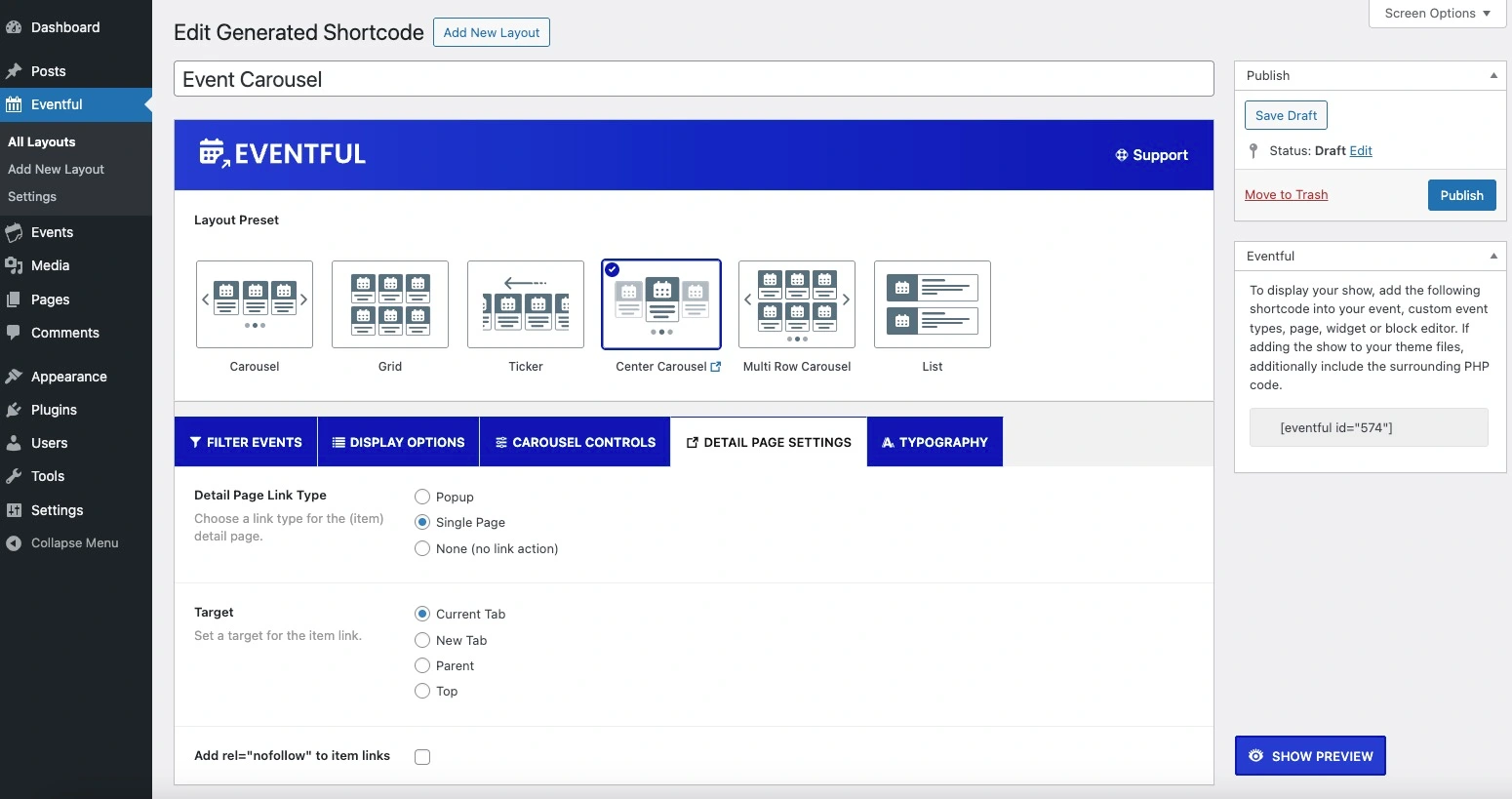Open the Detail Page Settings tab
This screenshot has width=1512, height=799.
click(x=769, y=442)
